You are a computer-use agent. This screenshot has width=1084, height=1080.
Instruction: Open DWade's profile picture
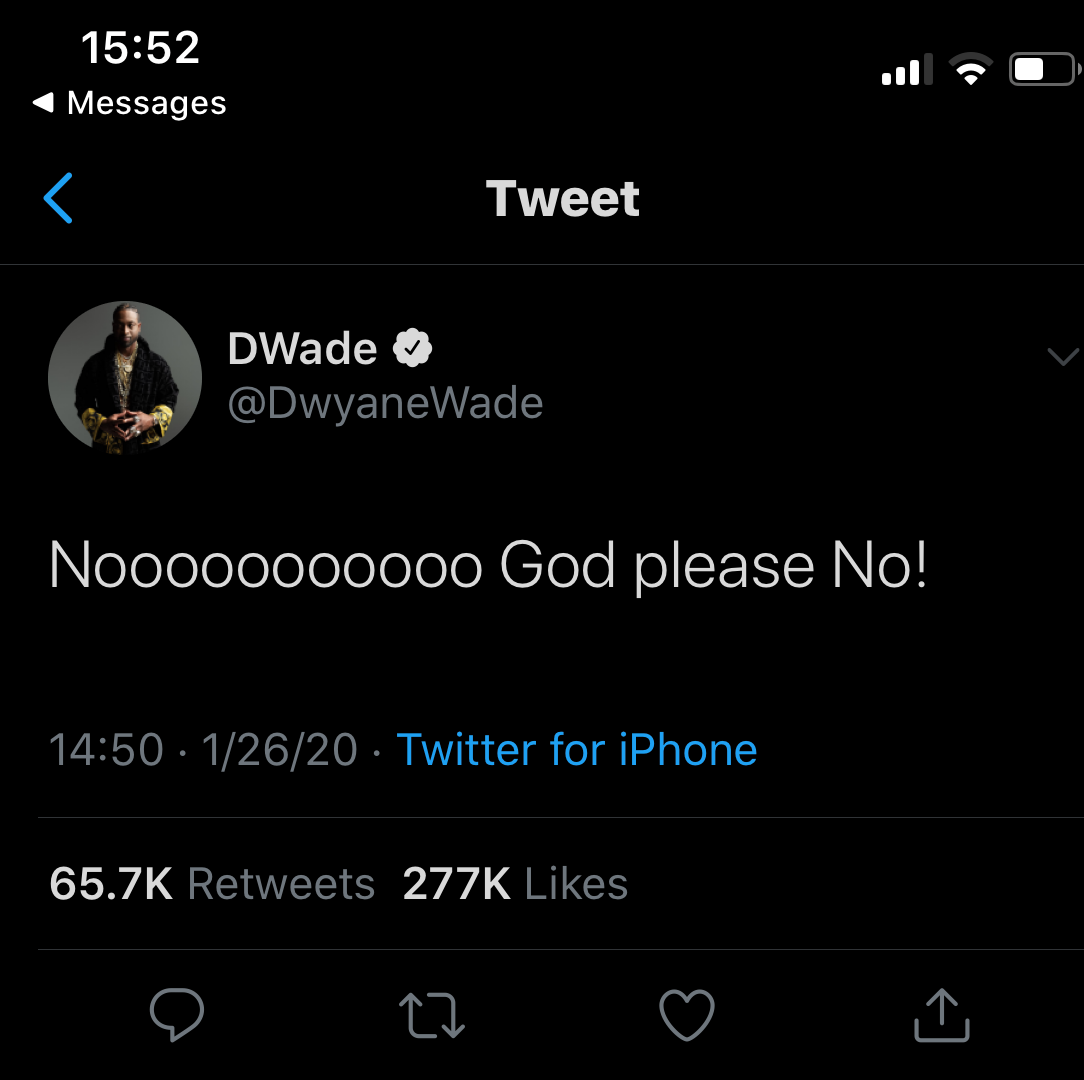pyautogui.click(x=125, y=378)
